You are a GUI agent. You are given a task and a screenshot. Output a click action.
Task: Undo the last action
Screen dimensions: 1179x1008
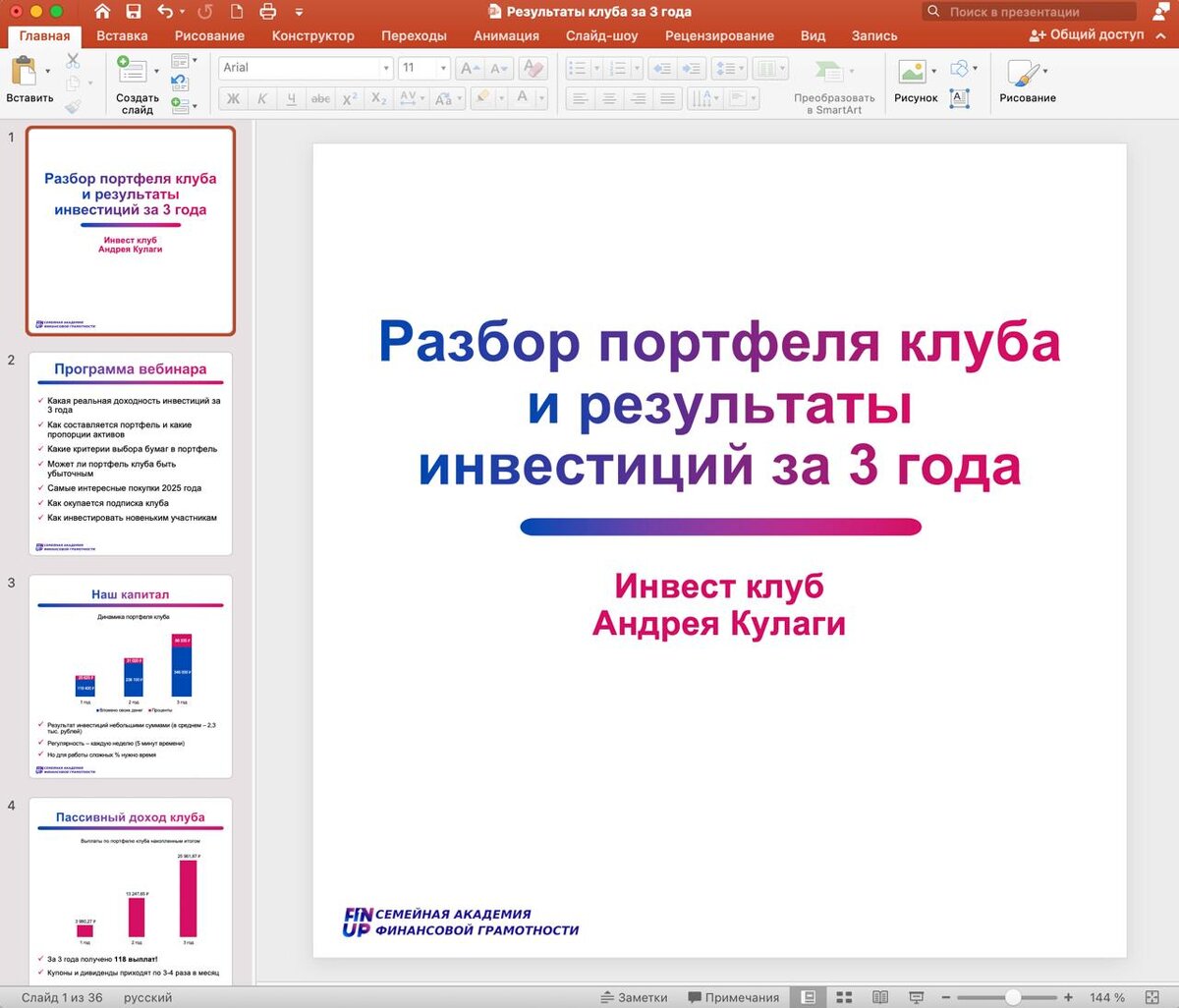(x=165, y=12)
